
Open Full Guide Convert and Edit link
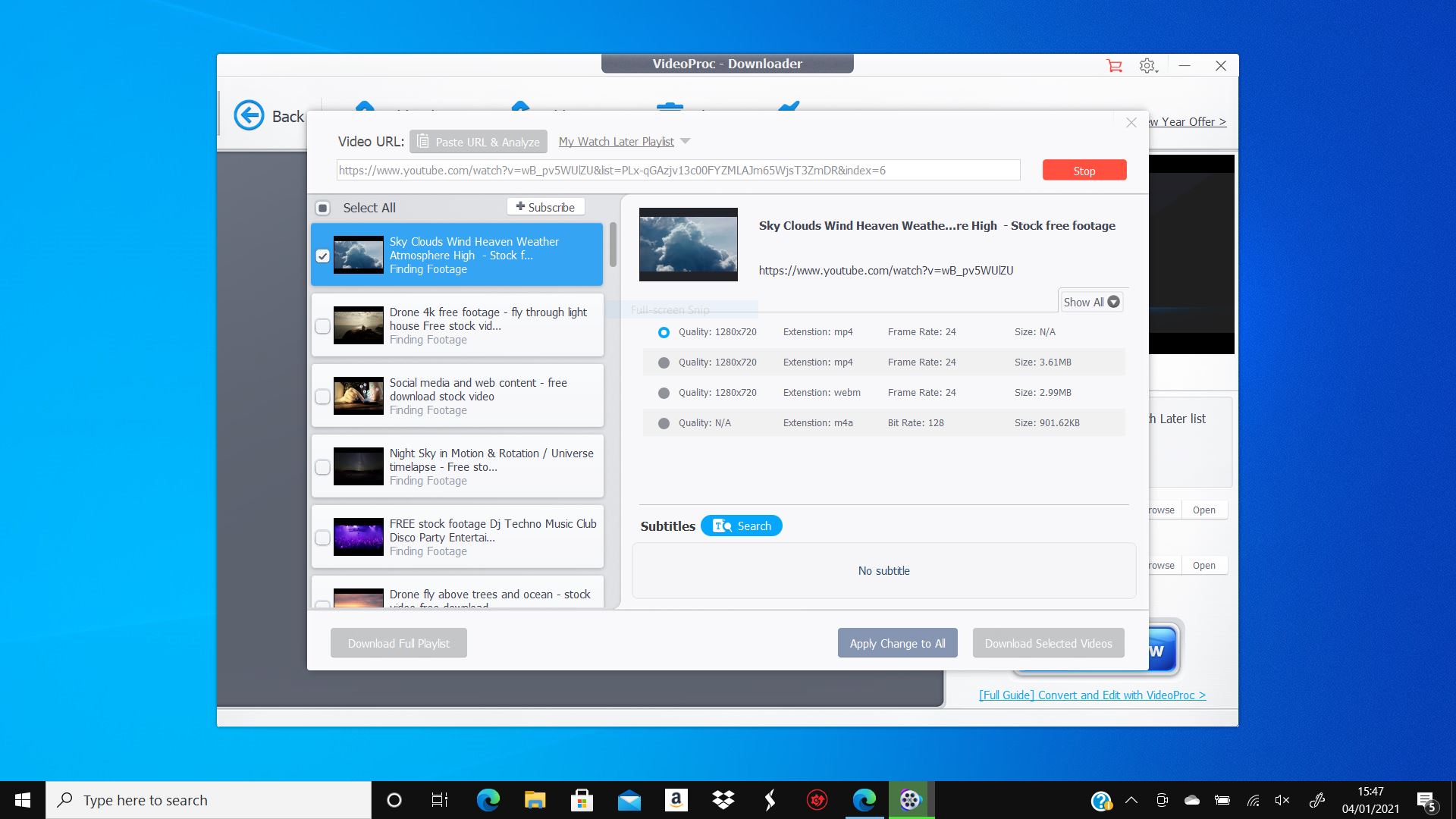tap(1092, 695)
